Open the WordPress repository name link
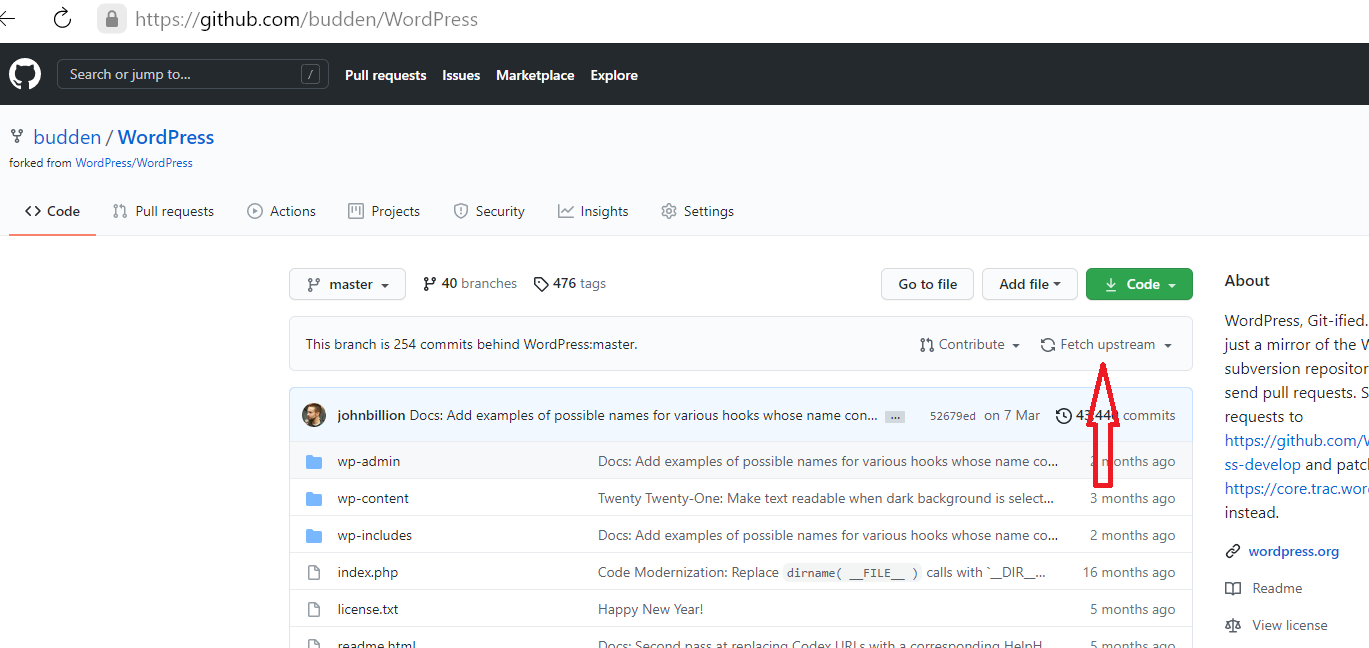The image size is (1369, 648). pyautogui.click(x=166, y=137)
